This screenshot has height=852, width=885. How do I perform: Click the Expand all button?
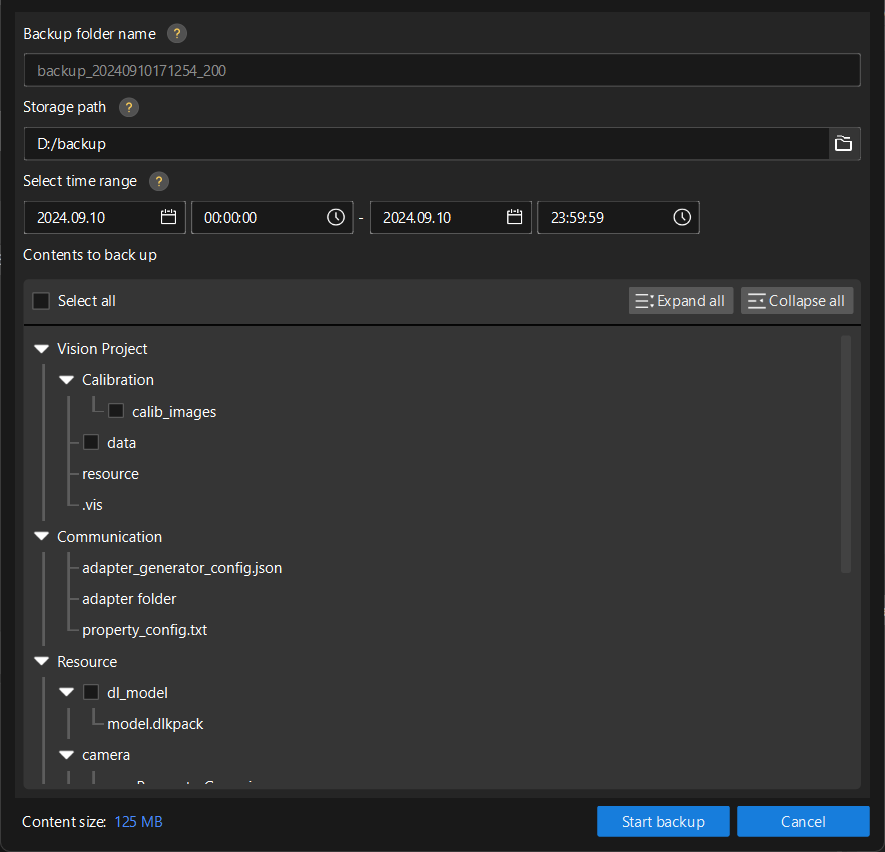tap(681, 300)
